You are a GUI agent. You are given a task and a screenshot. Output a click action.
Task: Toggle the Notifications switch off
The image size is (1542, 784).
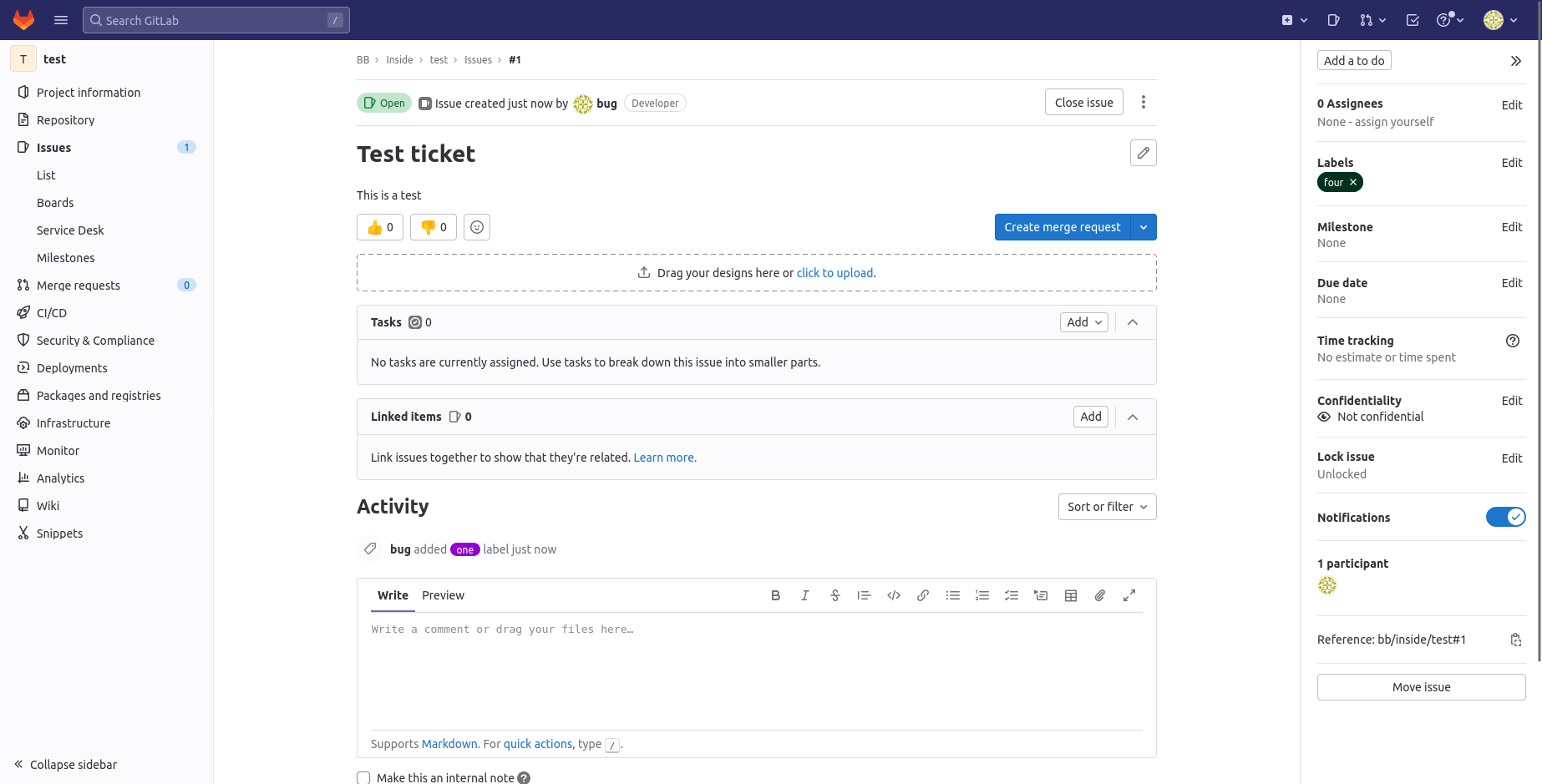tap(1505, 518)
